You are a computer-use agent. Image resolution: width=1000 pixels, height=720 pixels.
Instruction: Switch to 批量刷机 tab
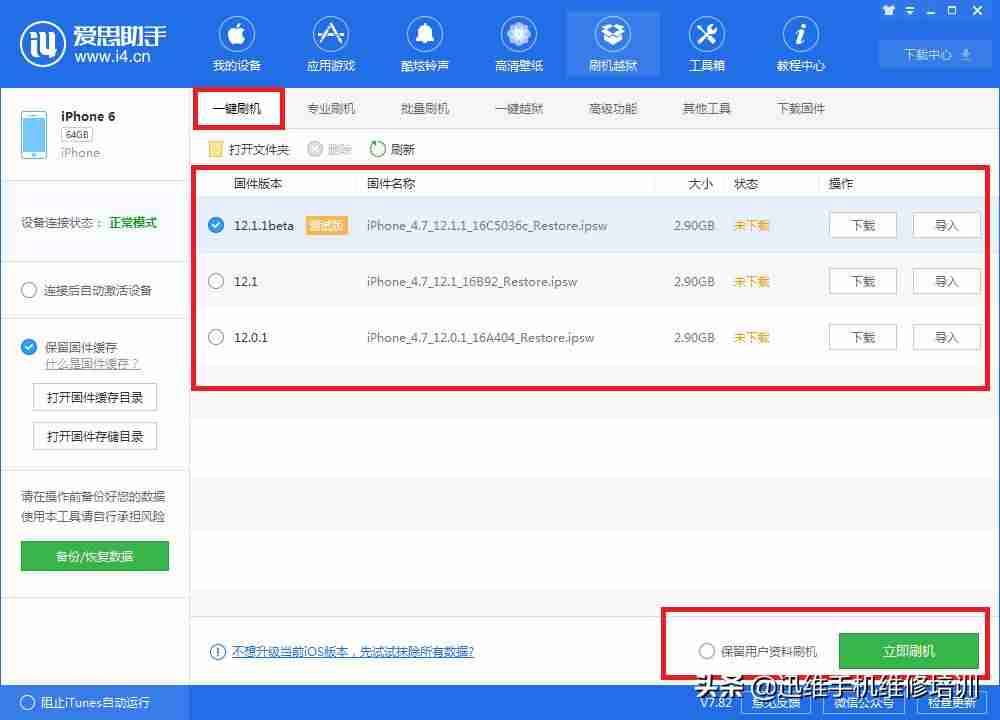425,108
